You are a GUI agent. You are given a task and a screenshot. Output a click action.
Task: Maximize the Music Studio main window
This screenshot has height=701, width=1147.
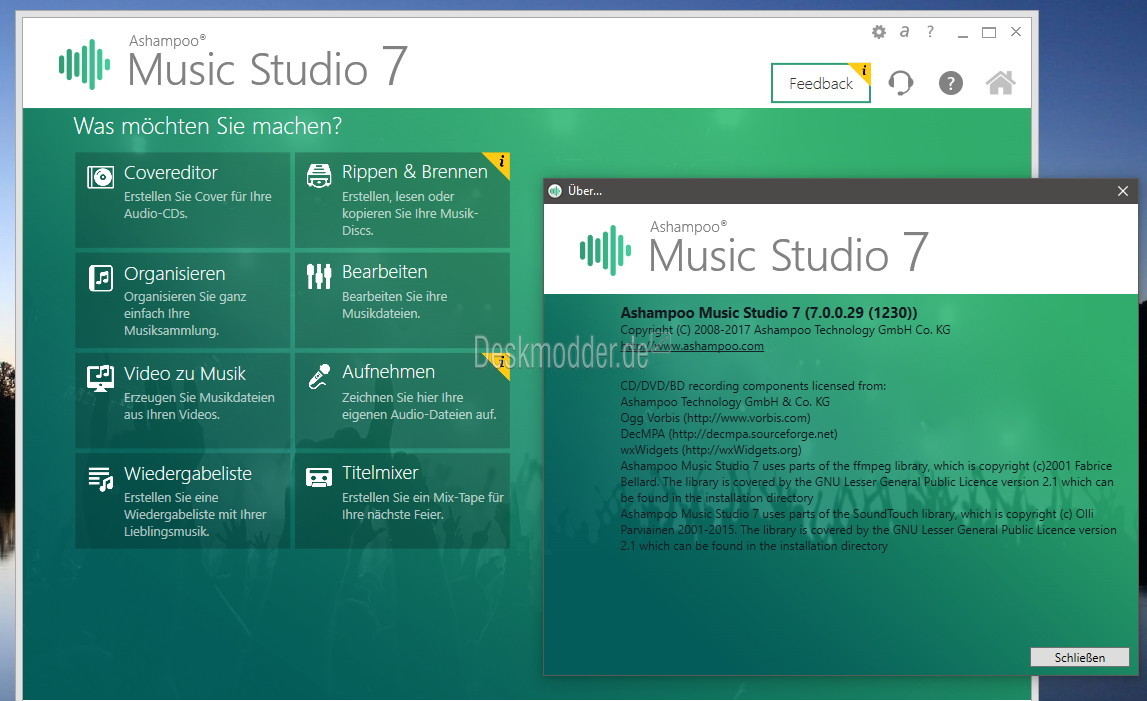click(x=989, y=32)
